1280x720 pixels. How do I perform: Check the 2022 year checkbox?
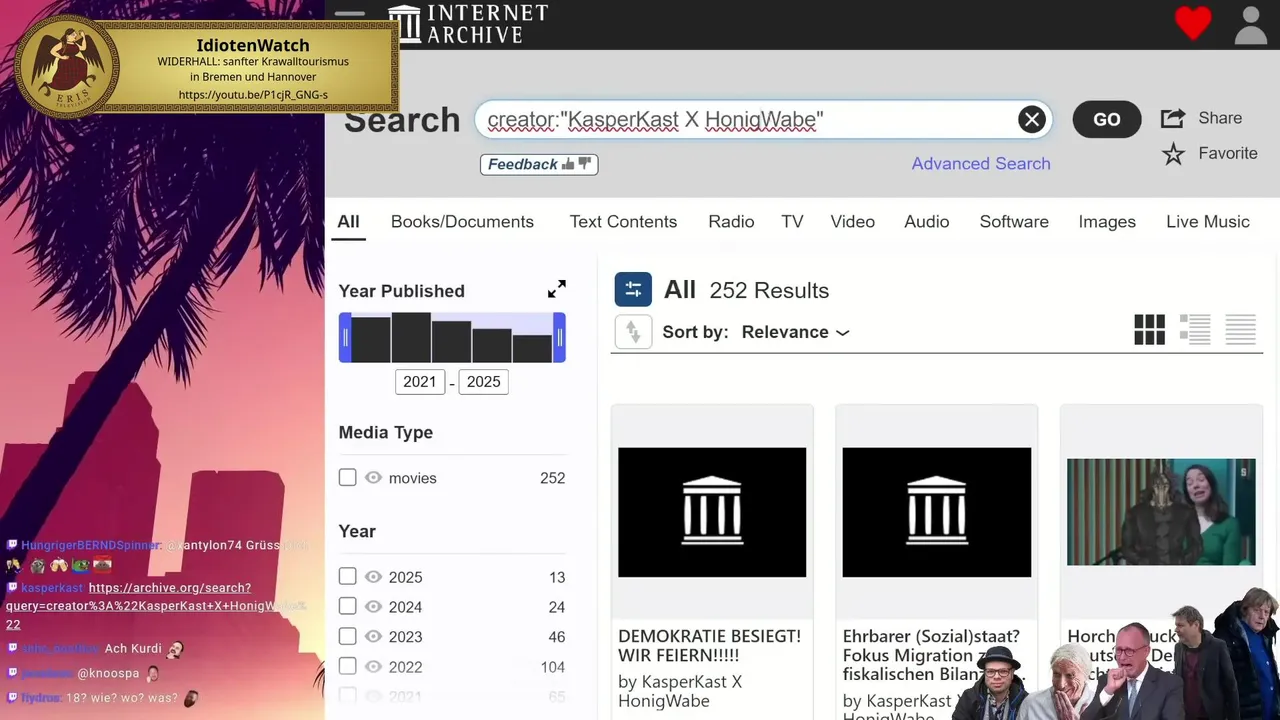pos(347,666)
